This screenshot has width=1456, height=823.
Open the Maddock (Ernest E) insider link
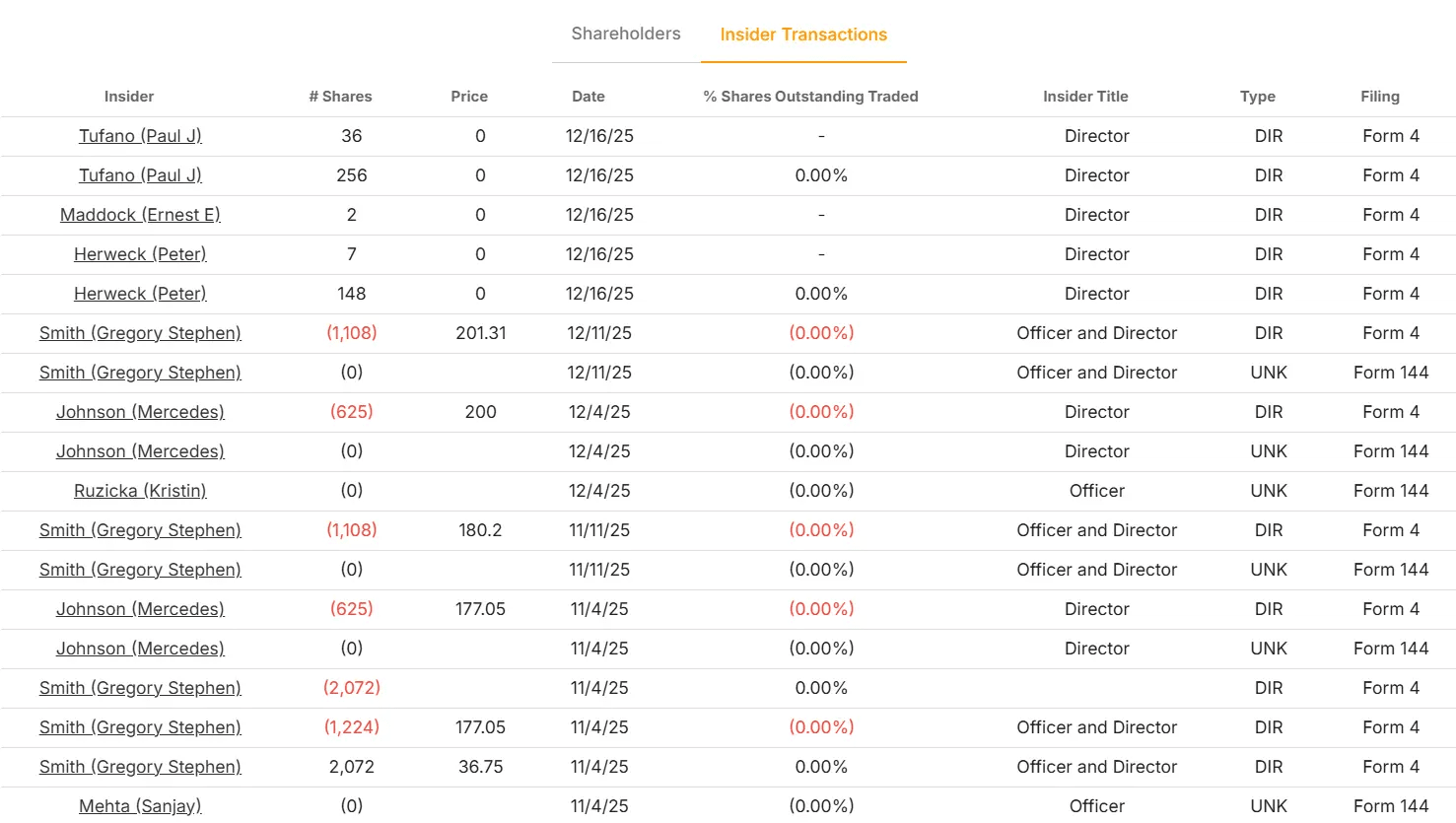(140, 215)
